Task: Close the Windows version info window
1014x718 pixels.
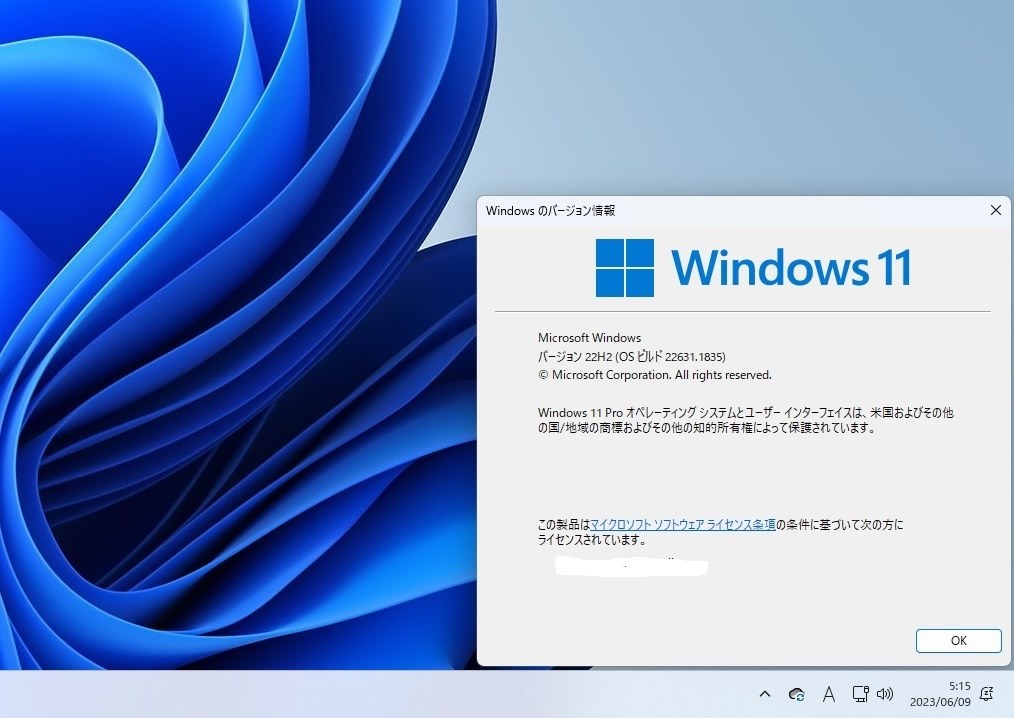Action: click(x=995, y=210)
